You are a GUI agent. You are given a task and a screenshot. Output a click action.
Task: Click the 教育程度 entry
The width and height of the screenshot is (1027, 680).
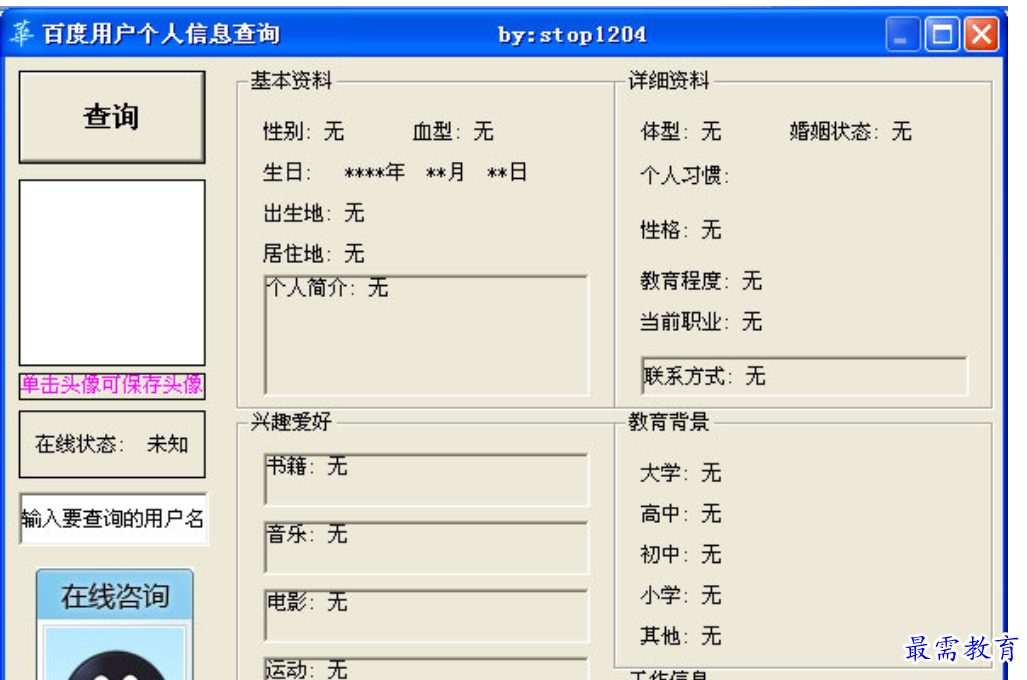(701, 281)
